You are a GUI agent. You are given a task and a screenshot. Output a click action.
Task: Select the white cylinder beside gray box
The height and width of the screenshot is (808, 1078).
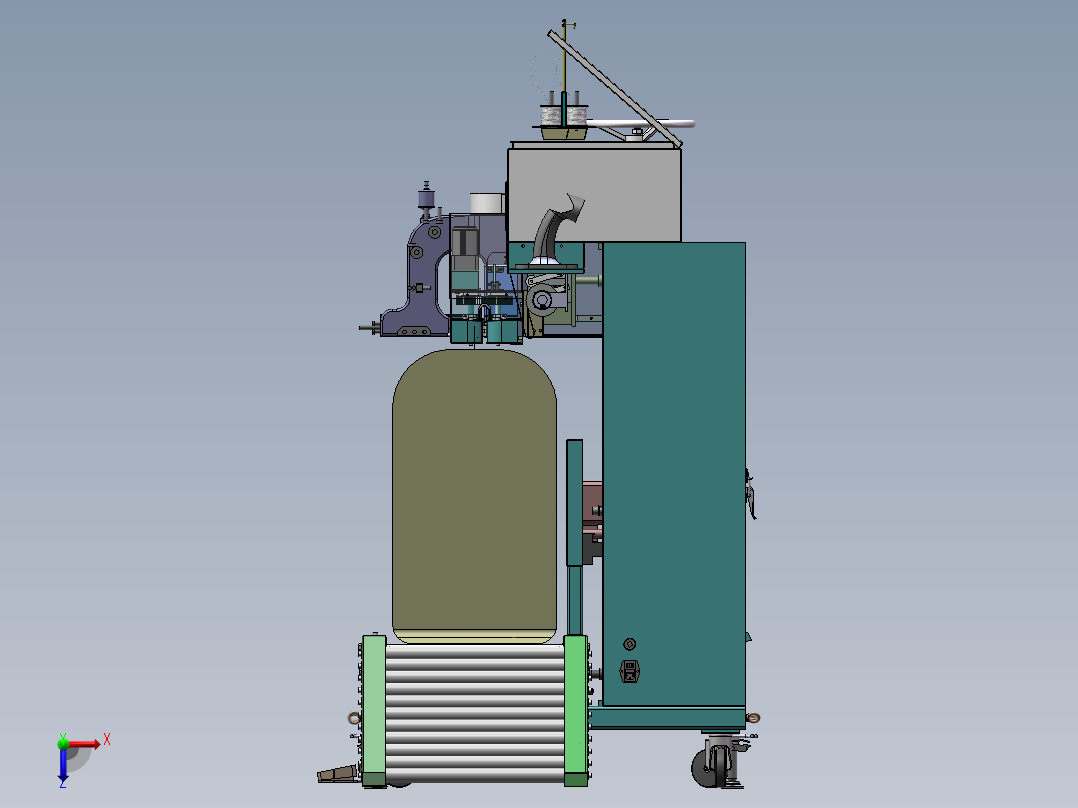(x=487, y=204)
